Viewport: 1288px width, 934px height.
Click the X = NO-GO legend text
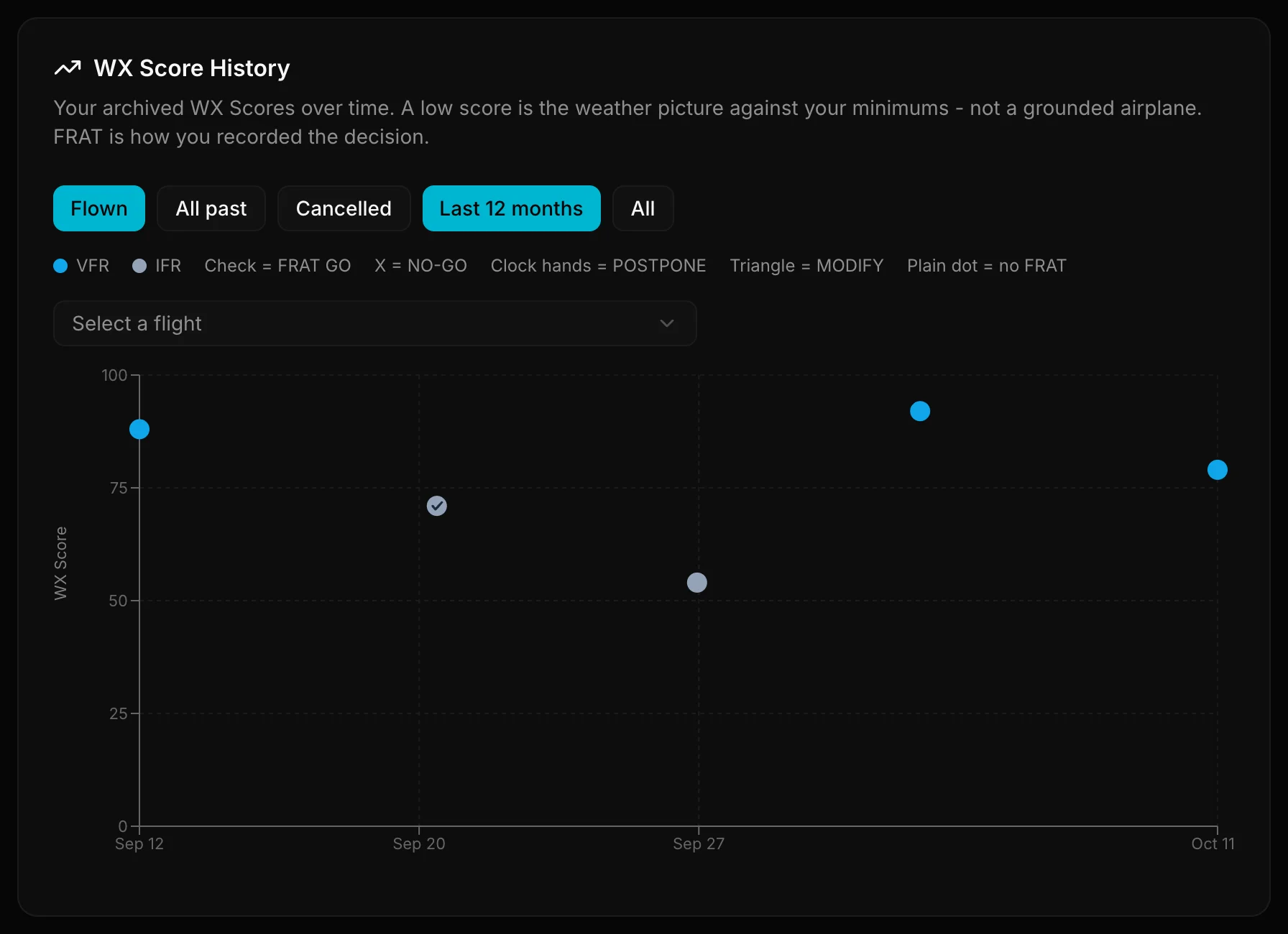[x=421, y=266]
